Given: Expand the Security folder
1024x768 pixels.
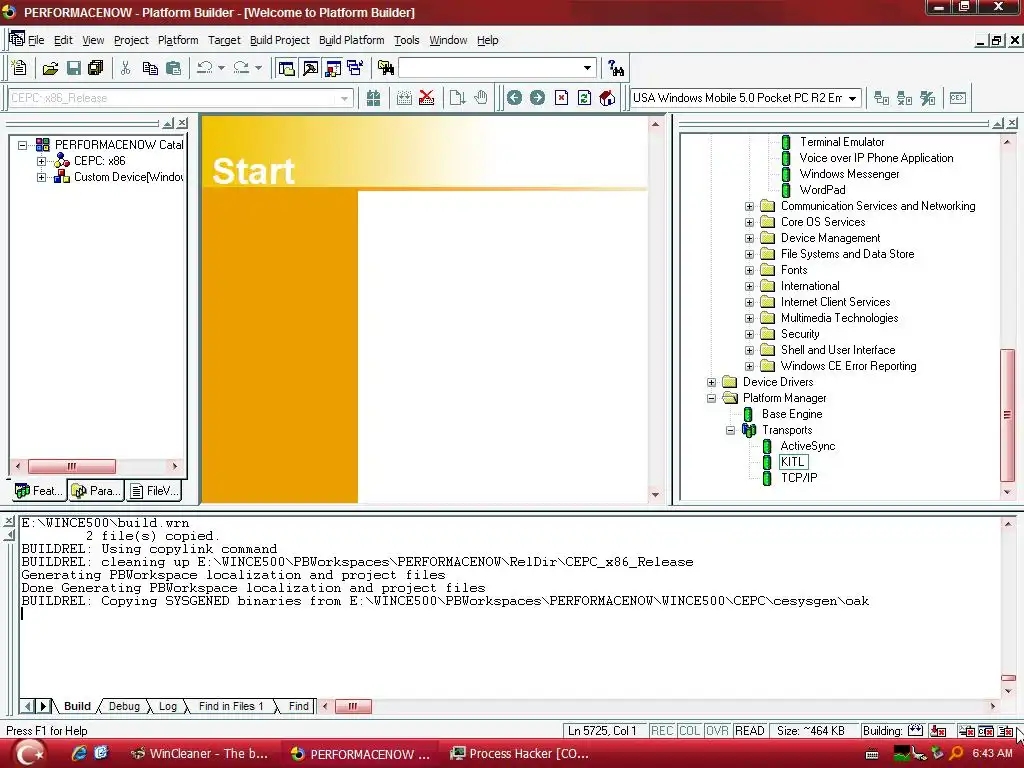Looking at the screenshot, I should (x=749, y=334).
